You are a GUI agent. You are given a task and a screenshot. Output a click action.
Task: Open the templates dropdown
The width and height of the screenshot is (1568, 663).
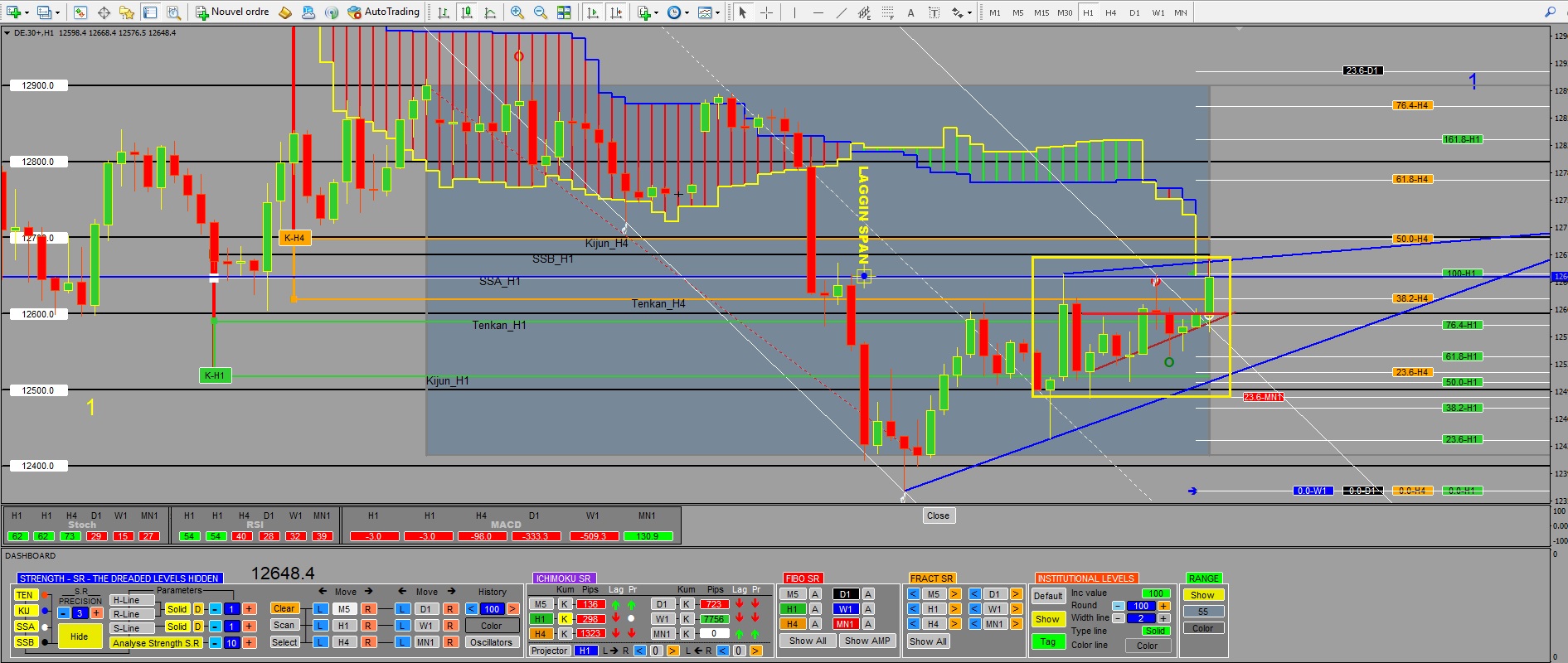tap(708, 12)
